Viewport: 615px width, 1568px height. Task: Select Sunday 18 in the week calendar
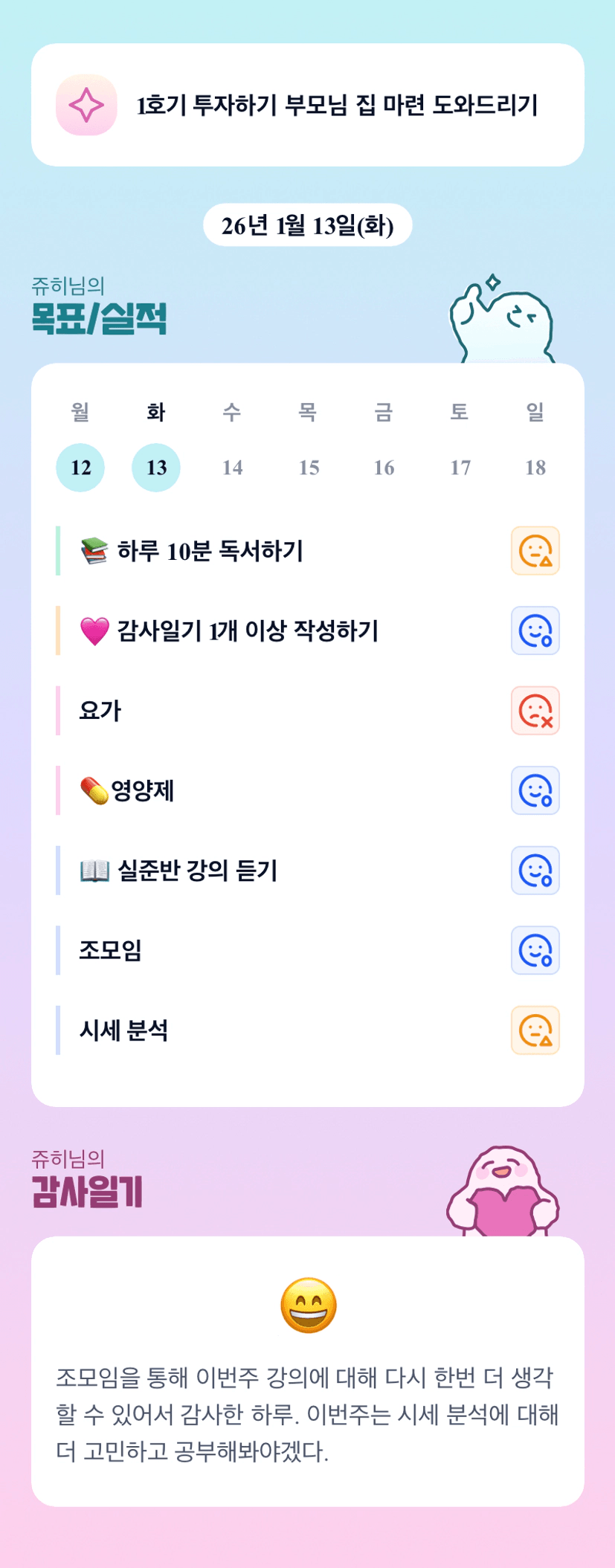tap(535, 468)
